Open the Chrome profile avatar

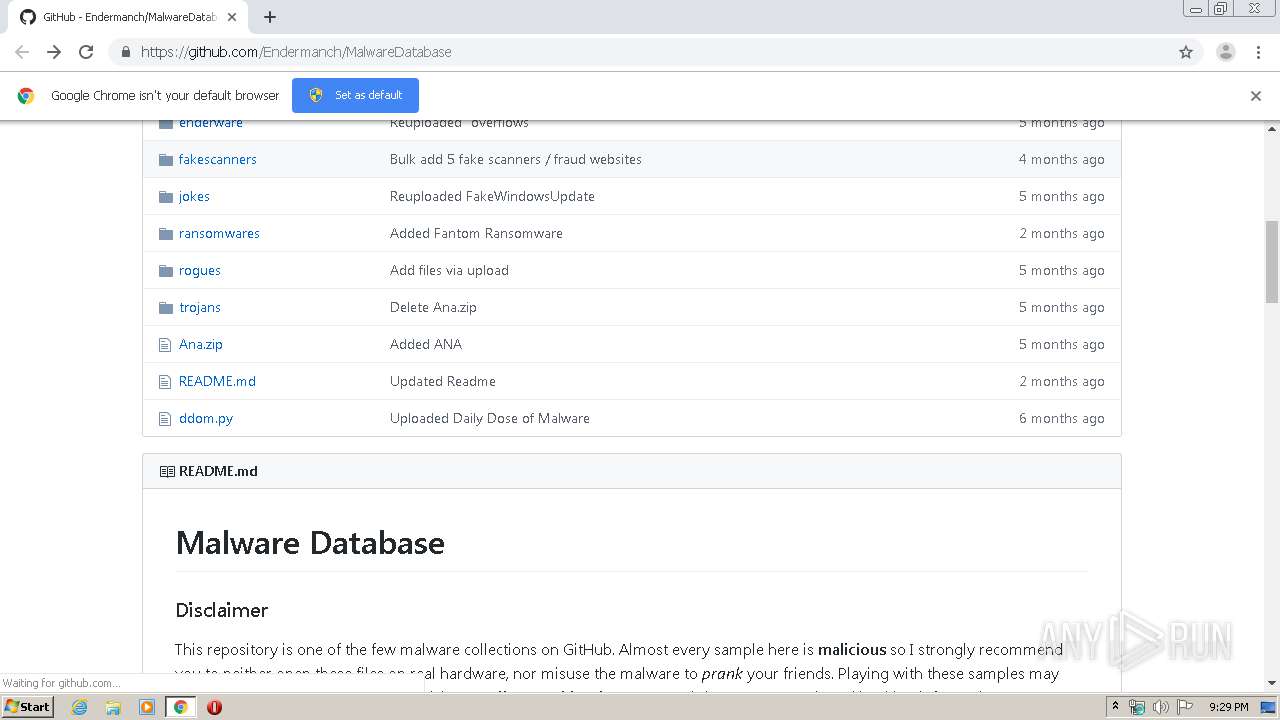click(x=1226, y=52)
